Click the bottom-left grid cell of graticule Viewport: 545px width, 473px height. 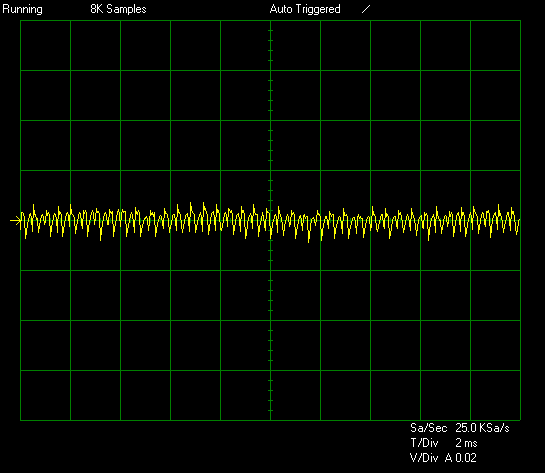[x=46, y=395]
